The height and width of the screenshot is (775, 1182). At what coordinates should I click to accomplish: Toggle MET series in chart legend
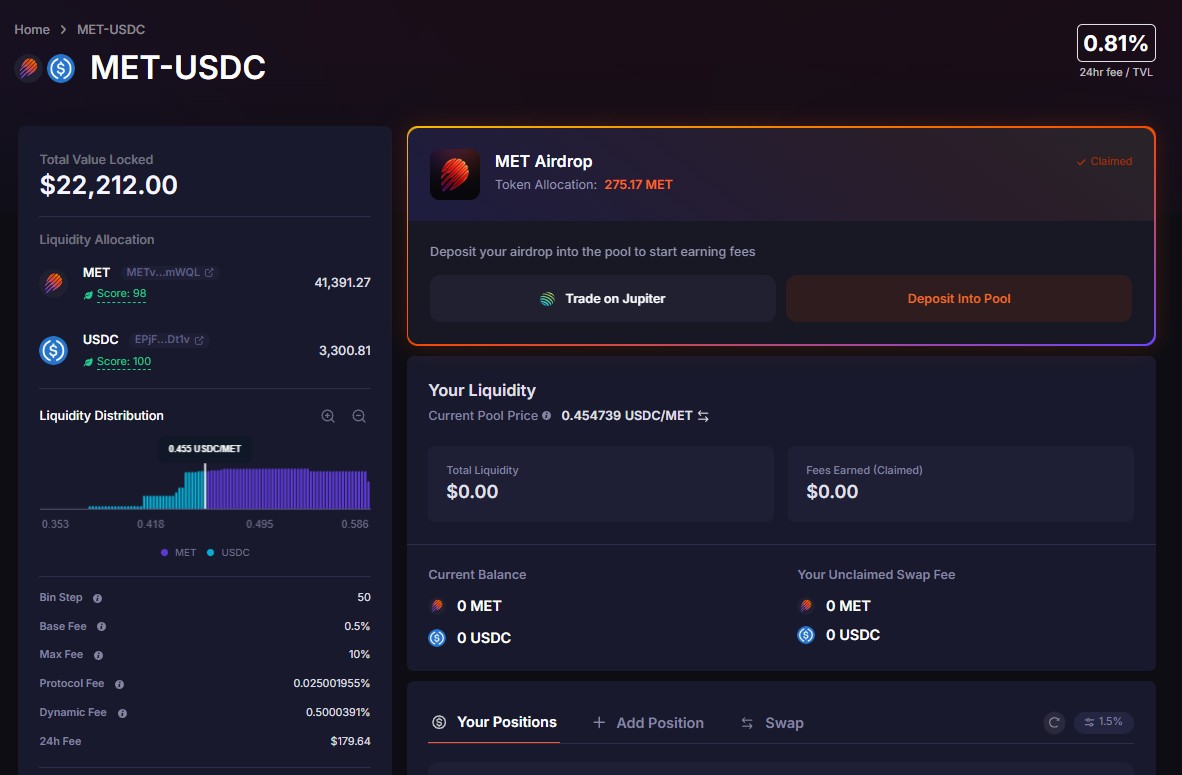[179, 553]
